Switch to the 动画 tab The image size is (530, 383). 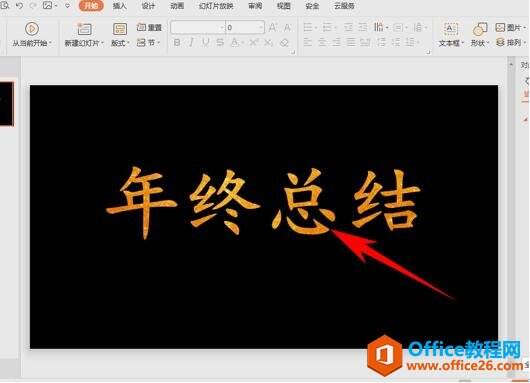177,6
